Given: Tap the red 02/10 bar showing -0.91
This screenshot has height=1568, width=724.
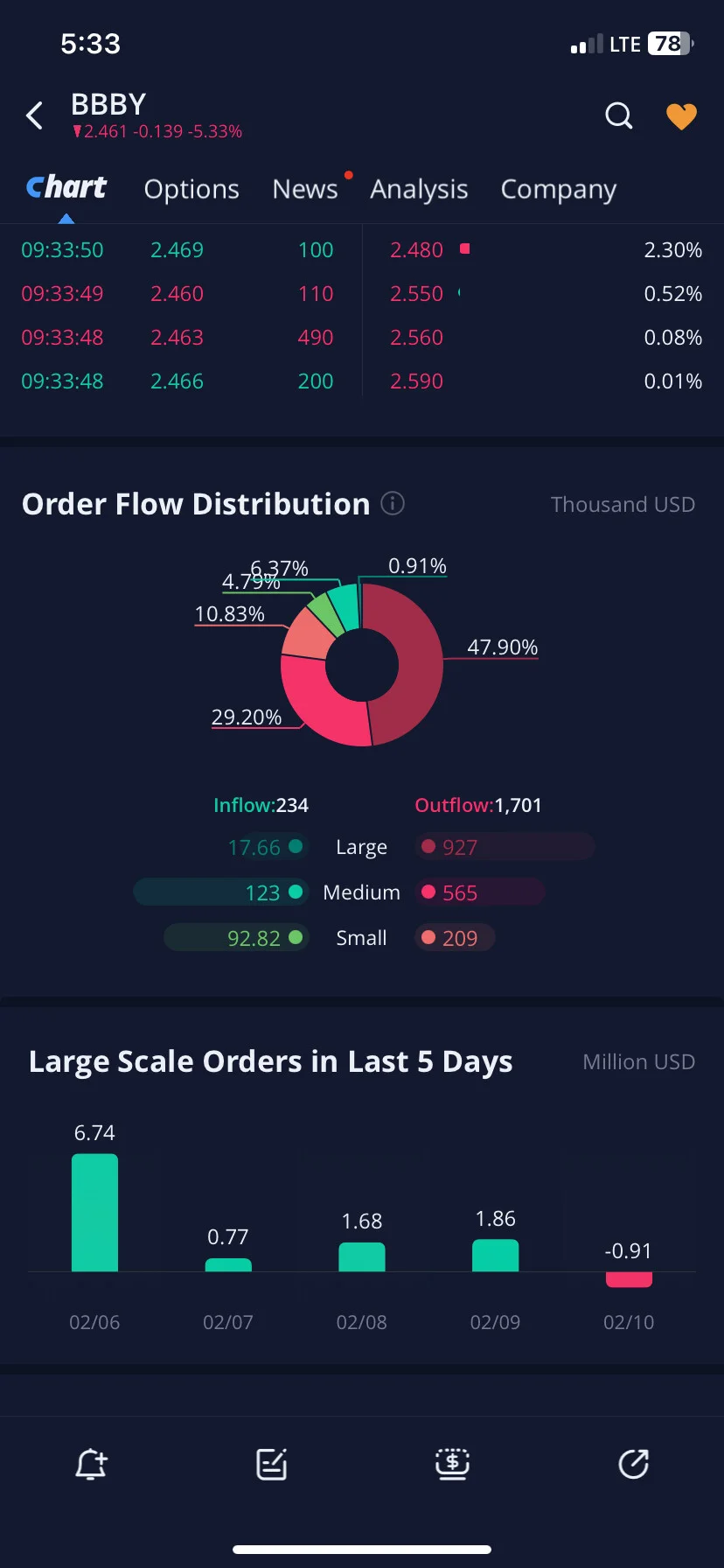Looking at the screenshot, I should click(629, 1279).
